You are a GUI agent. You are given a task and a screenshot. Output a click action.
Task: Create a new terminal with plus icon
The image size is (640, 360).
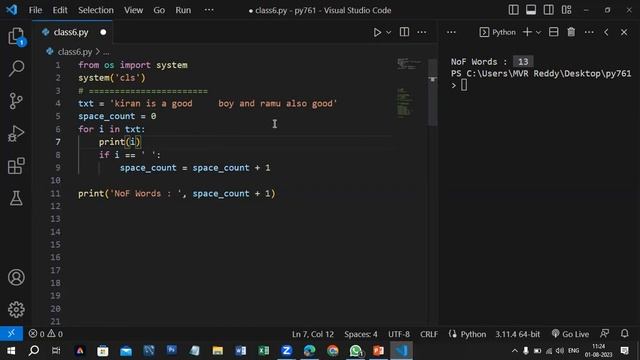pos(527,32)
